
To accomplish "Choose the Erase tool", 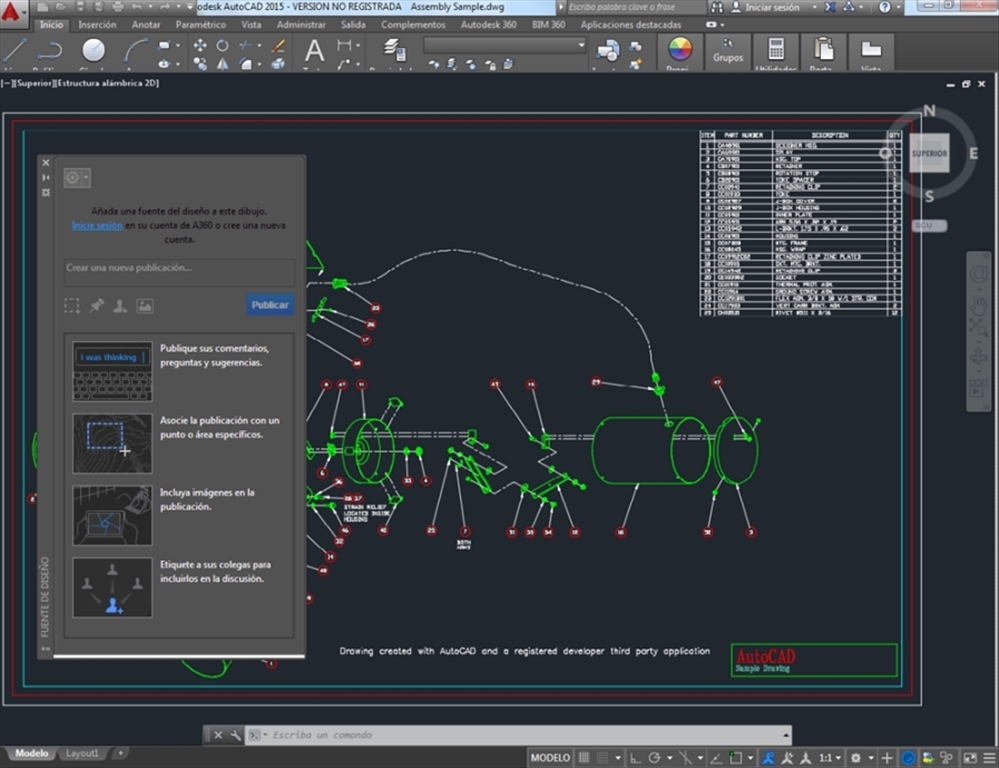I will pyautogui.click(x=278, y=45).
